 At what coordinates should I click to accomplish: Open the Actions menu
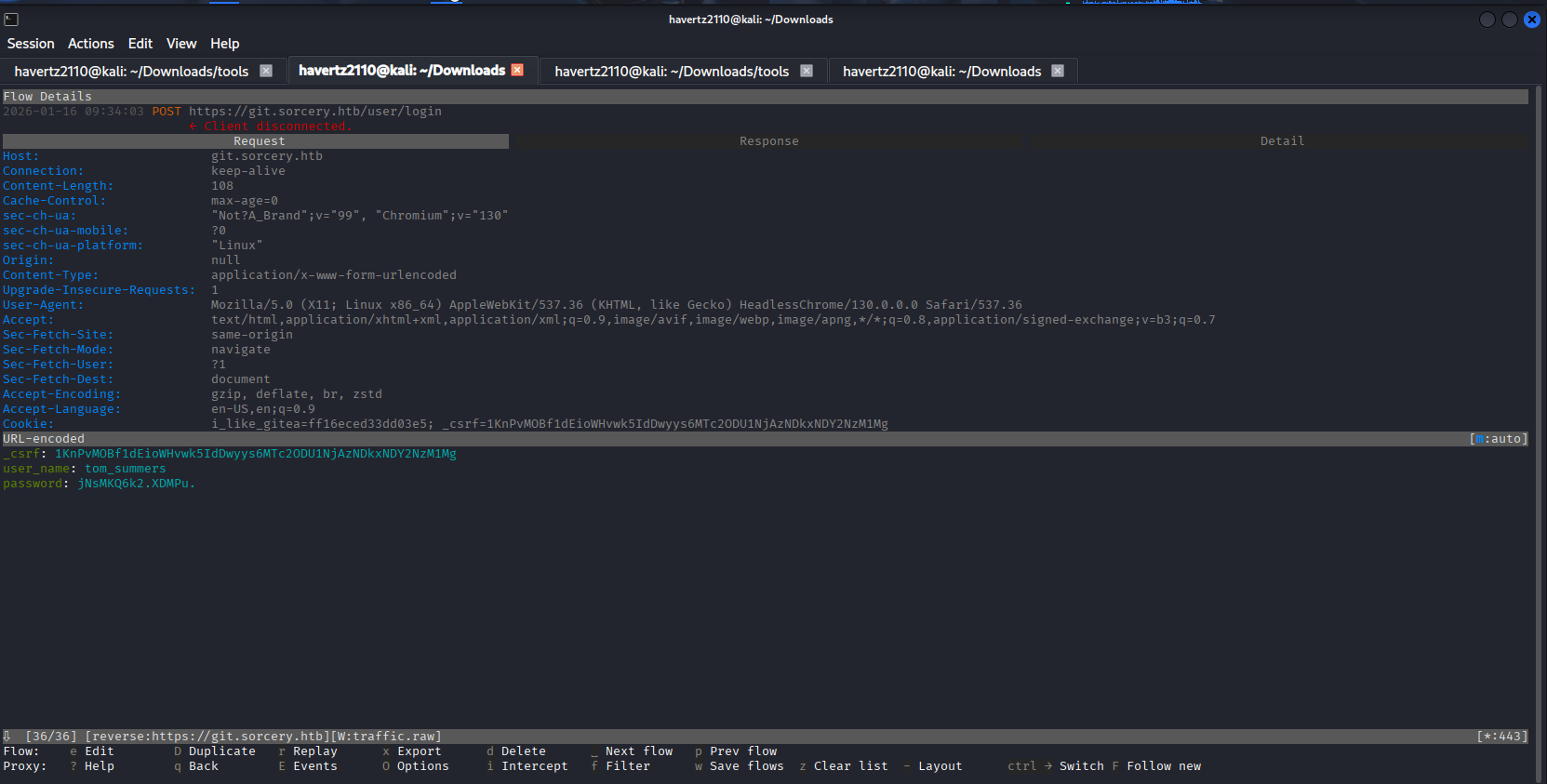tap(90, 44)
